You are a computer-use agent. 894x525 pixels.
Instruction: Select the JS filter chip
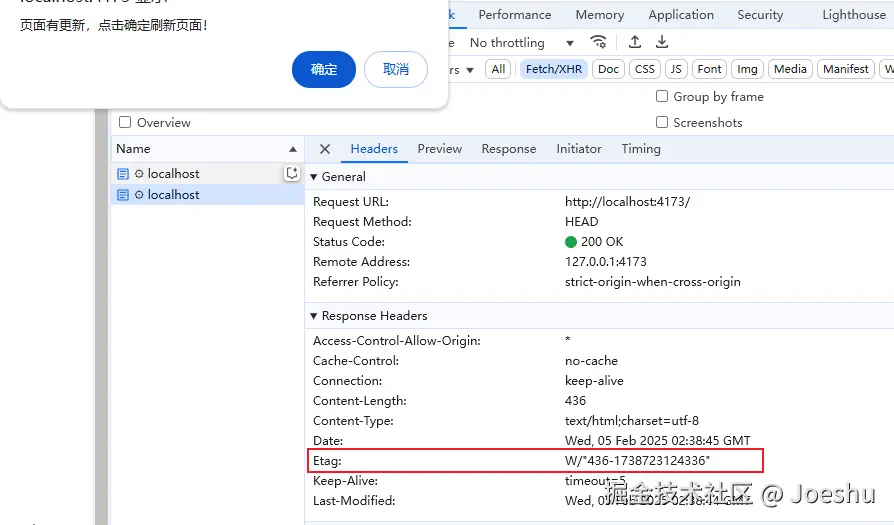(x=676, y=69)
